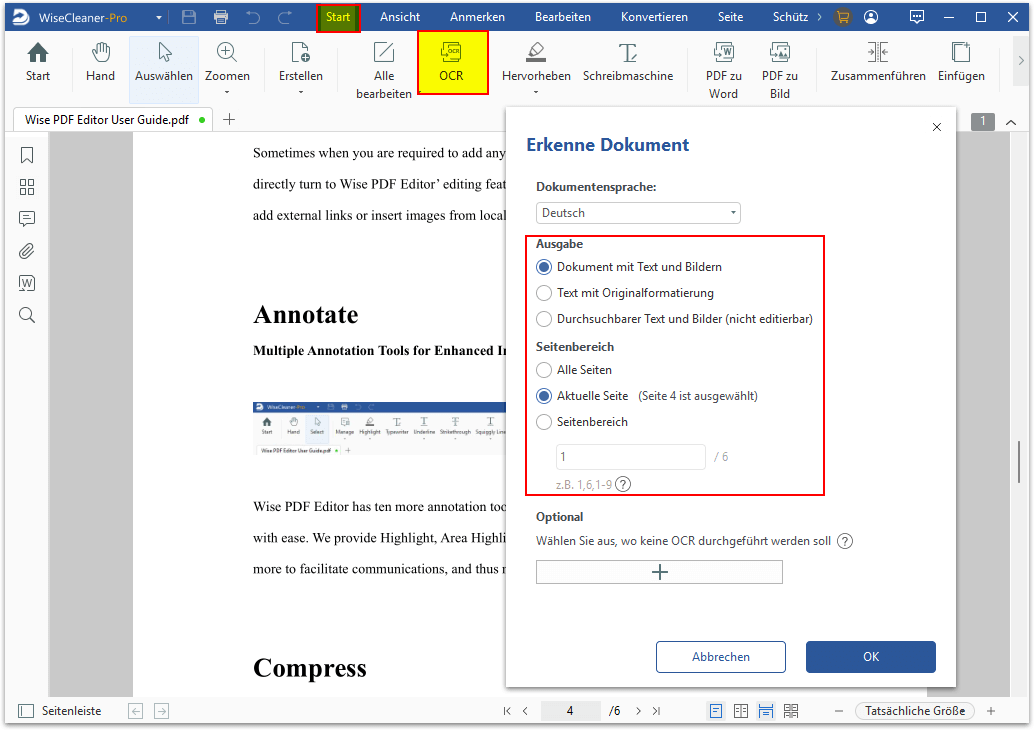The width and height of the screenshot is (1034, 730).
Task: Open the Start ribbon tab
Action: (338, 17)
